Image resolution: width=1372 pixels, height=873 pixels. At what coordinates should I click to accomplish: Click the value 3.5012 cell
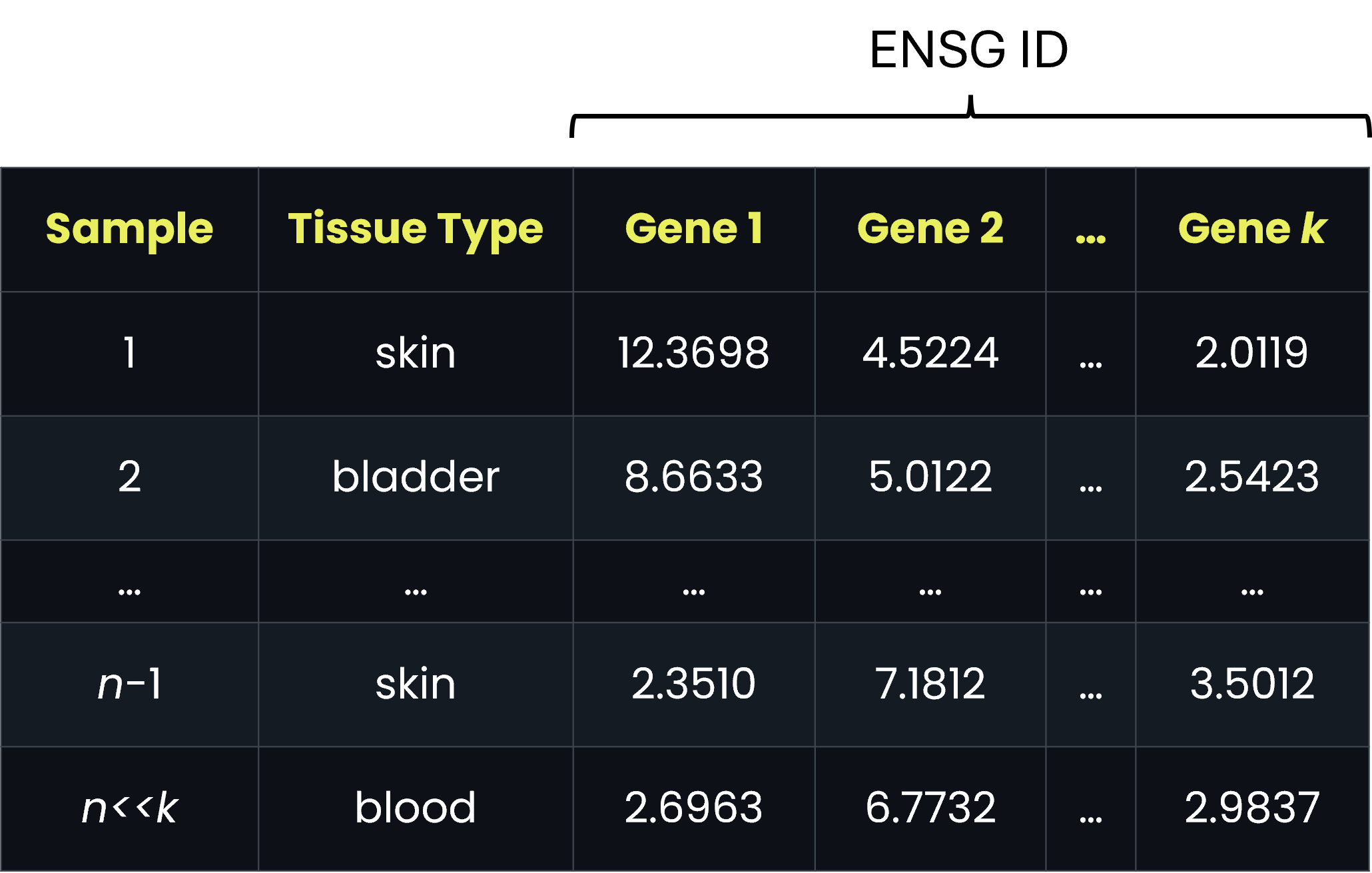coord(1252,685)
